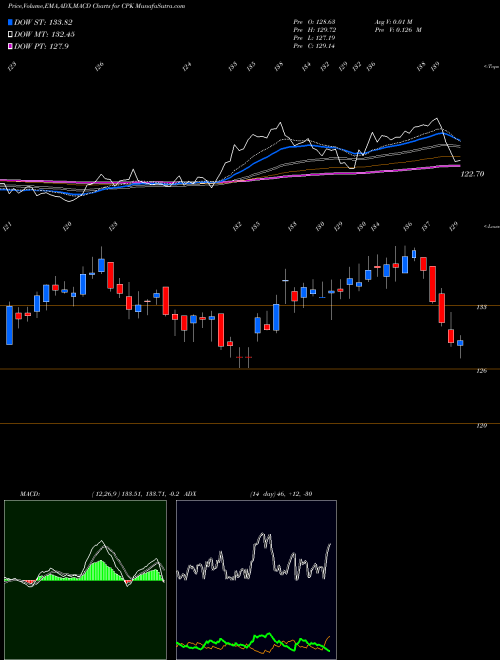Click the 'Pre O: 128.68' value
500x660 pixels.
(314, 22)
